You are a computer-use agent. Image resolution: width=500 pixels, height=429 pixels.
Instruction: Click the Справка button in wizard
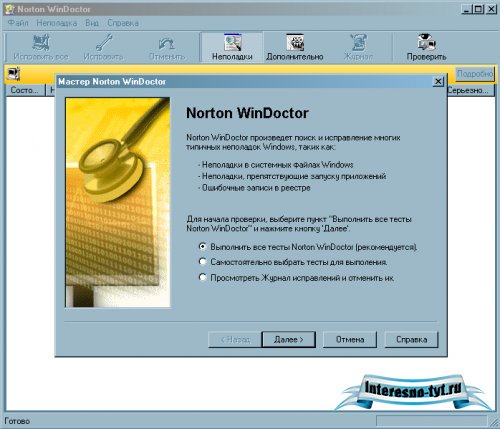pyautogui.click(x=411, y=339)
